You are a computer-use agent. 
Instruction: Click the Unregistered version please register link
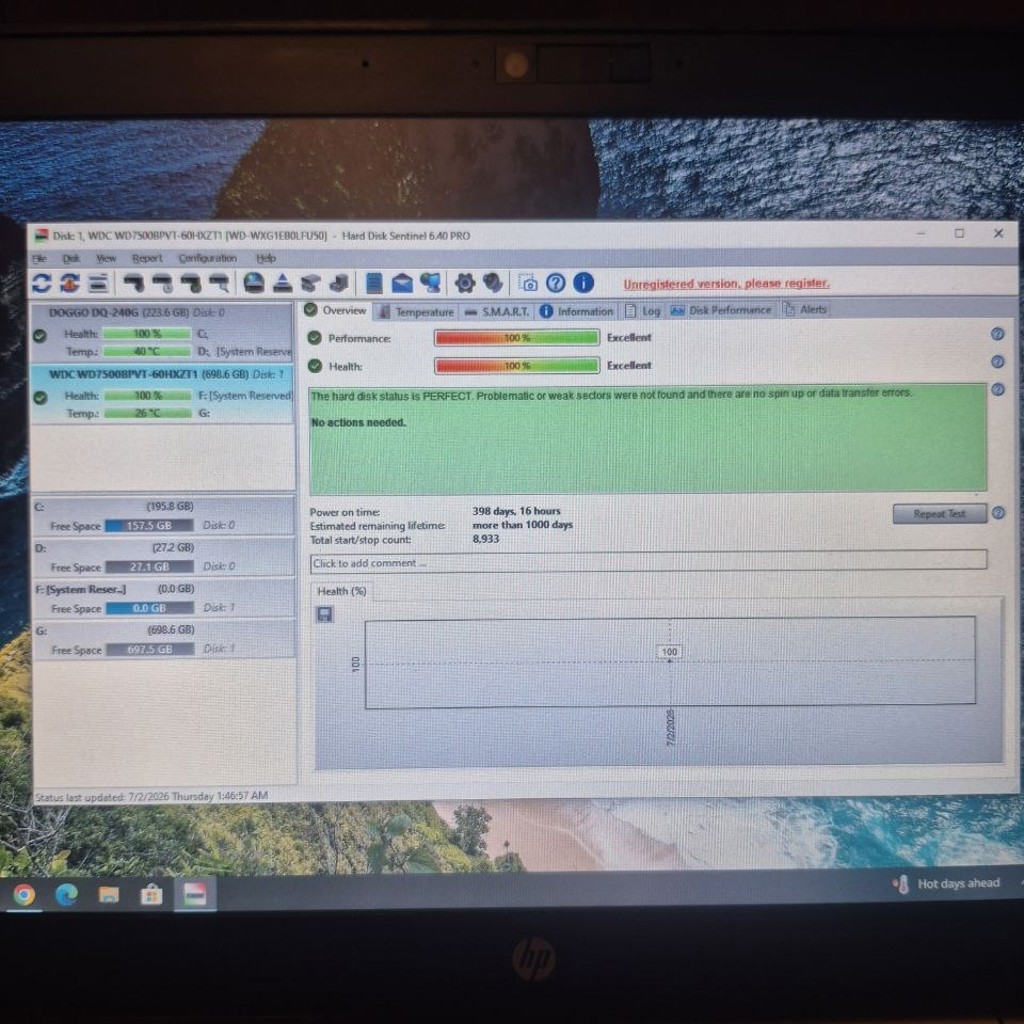[726, 283]
